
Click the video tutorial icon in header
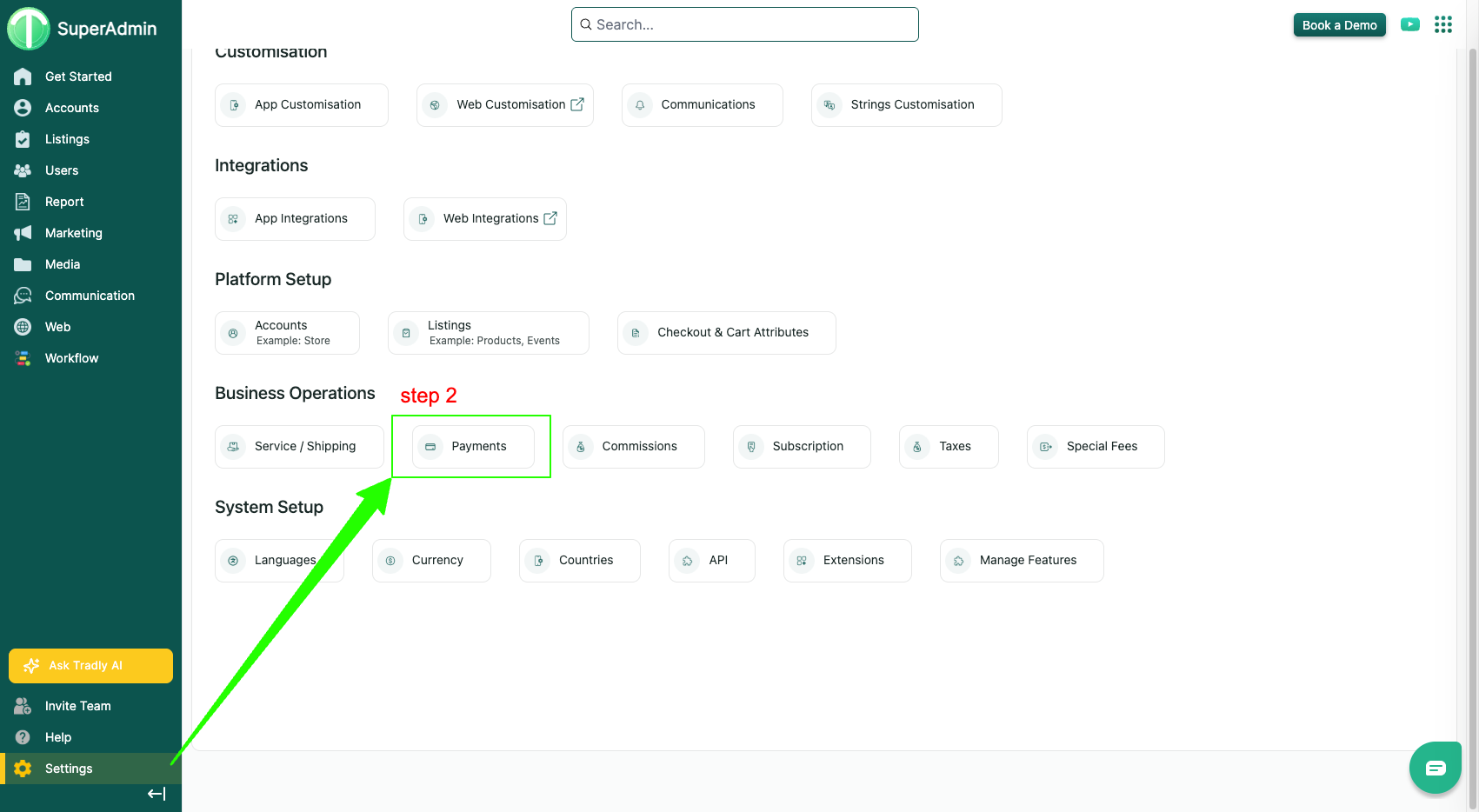pyautogui.click(x=1409, y=25)
